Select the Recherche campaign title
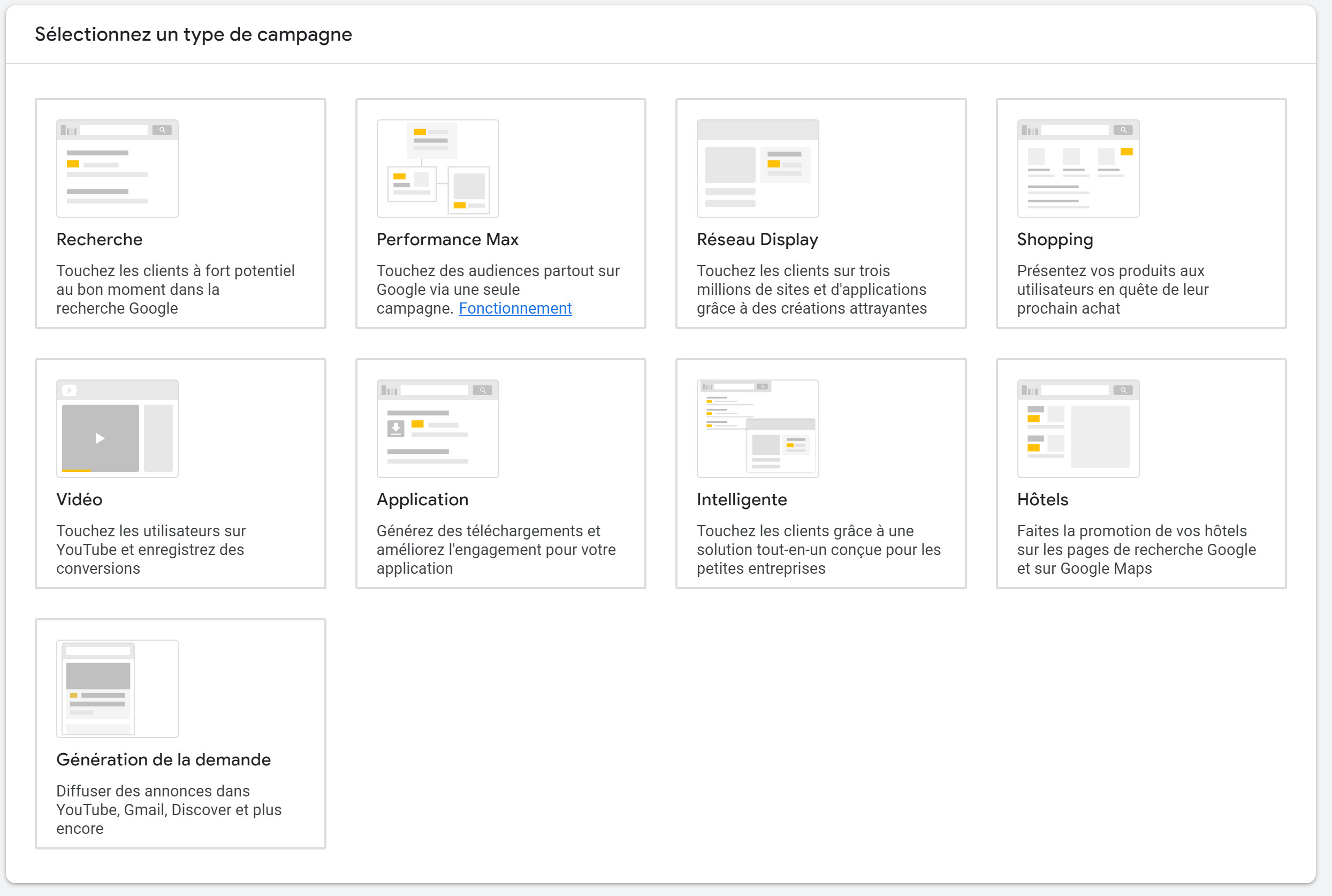The height and width of the screenshot is (896, 1332). pyautogui.click(x=100, y=239)
